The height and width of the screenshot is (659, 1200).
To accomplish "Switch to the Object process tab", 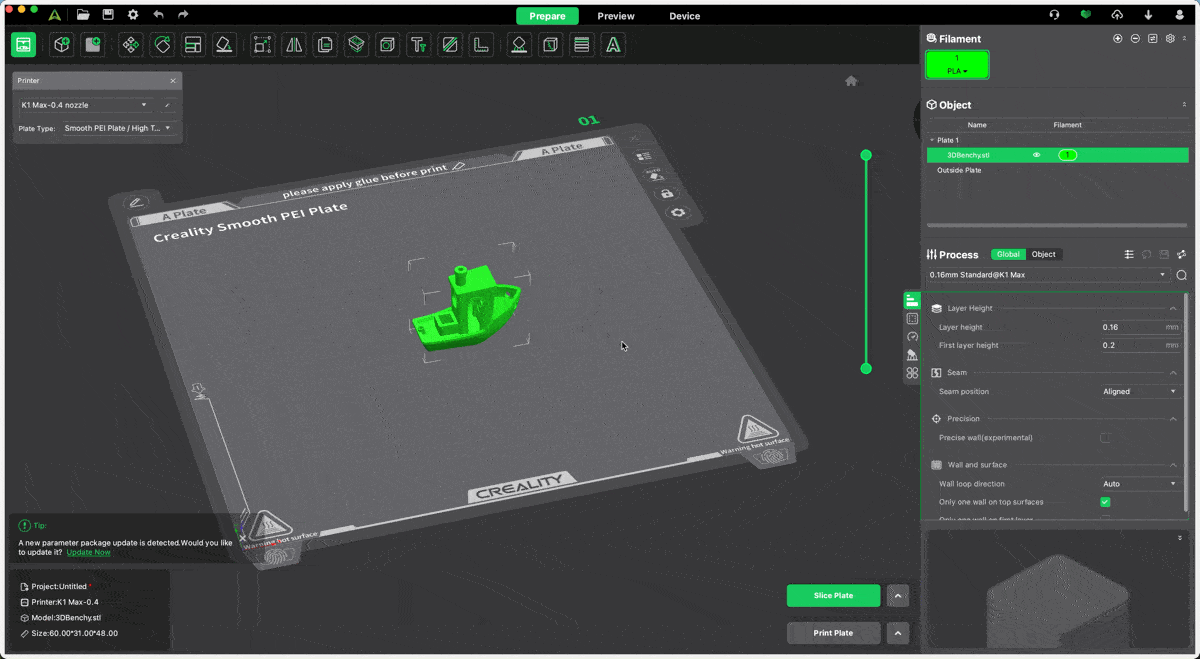I will [x=1043, y=254].
